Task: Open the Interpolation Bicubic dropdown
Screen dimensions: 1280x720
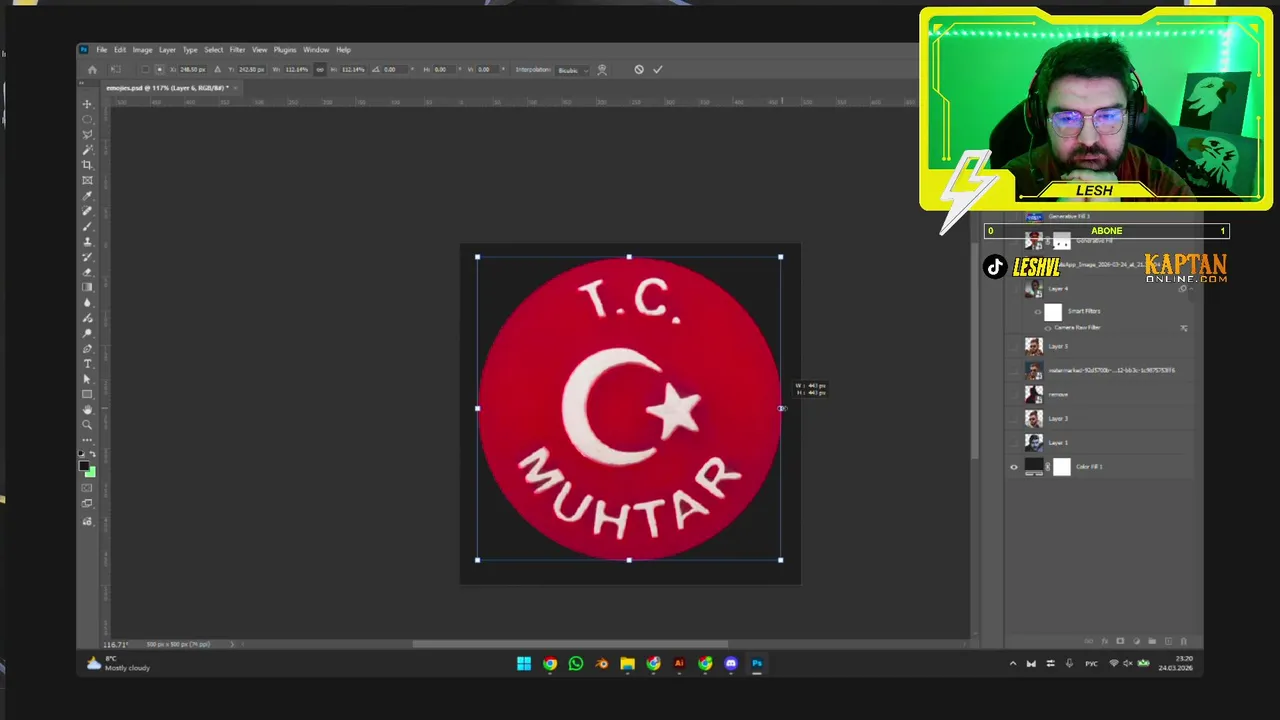Action: coord(571,70)
